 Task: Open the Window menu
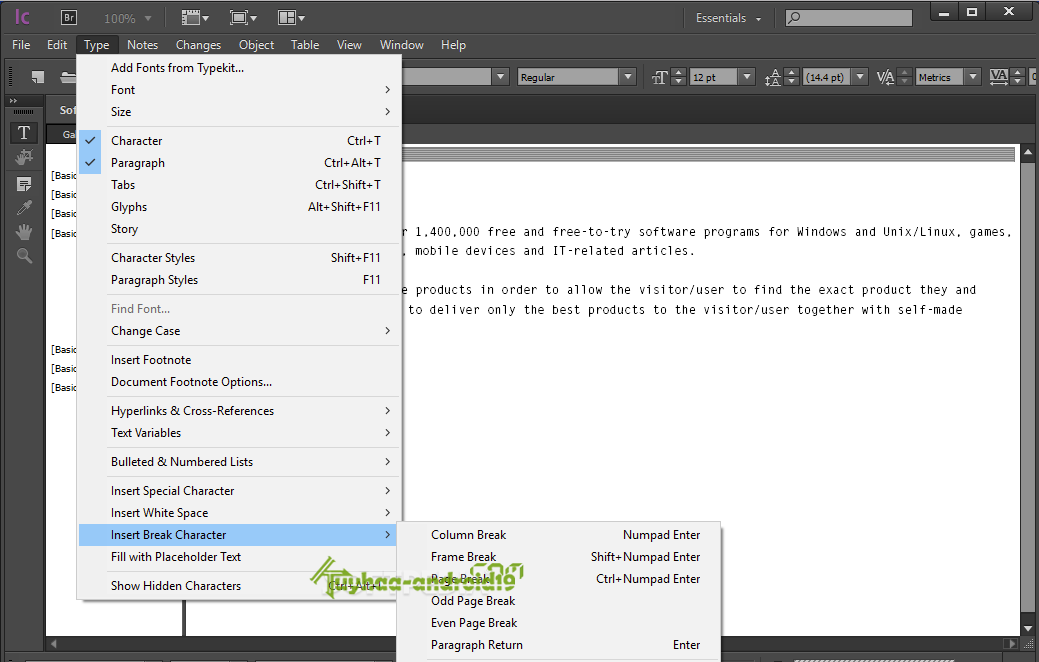tap(402, 45)
